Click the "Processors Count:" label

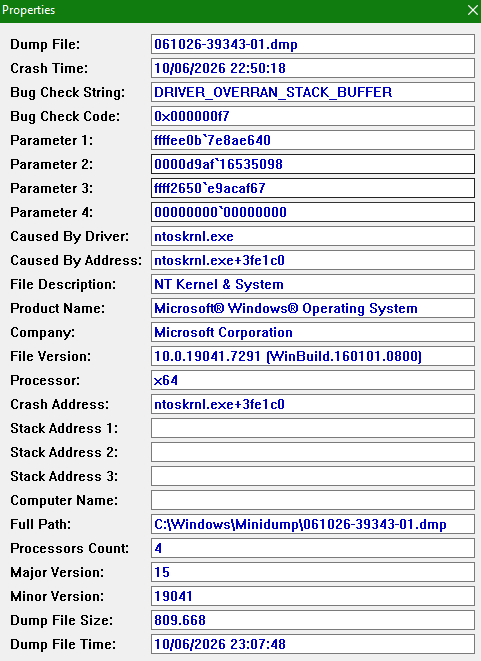[x=70, y=549]
